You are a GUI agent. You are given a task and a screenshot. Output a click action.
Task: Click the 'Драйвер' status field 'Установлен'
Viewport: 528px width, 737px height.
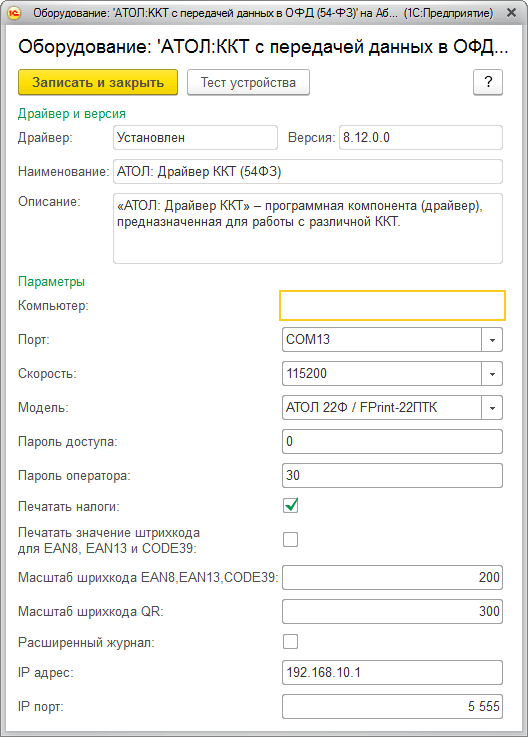coord(195,138)
